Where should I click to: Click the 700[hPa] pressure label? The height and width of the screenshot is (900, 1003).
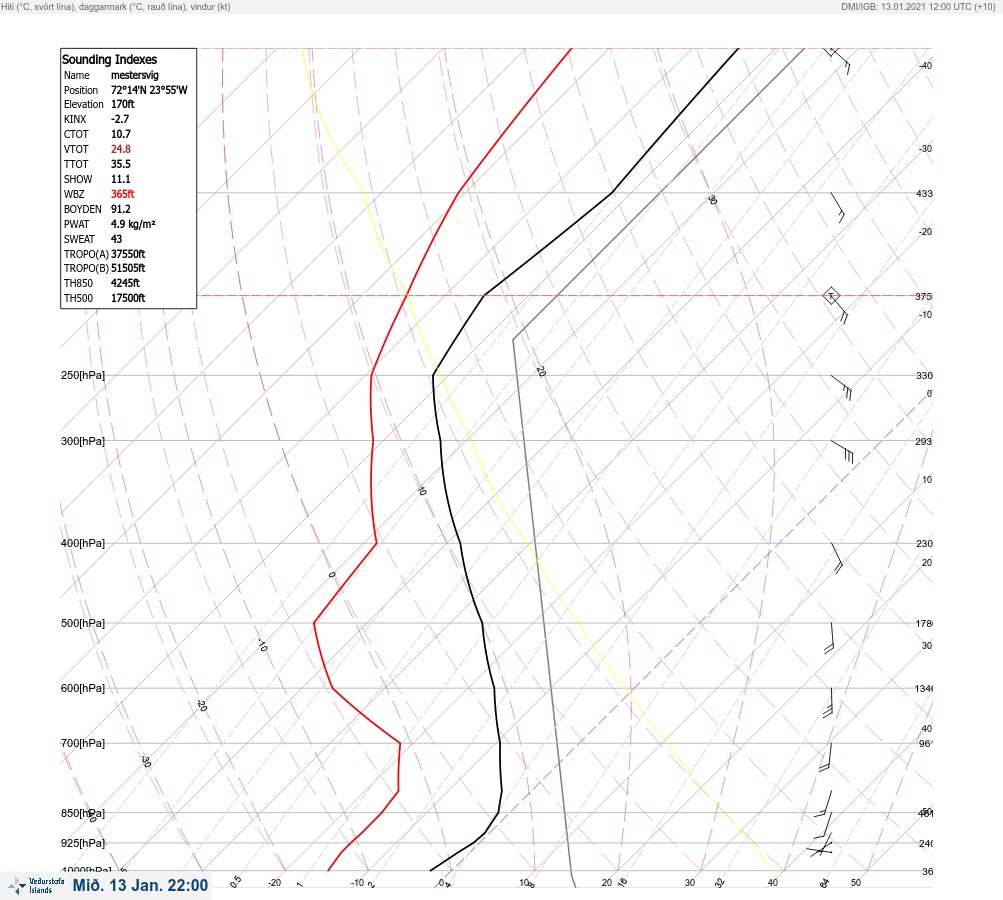pyautogui.click(x=83, y=743)
